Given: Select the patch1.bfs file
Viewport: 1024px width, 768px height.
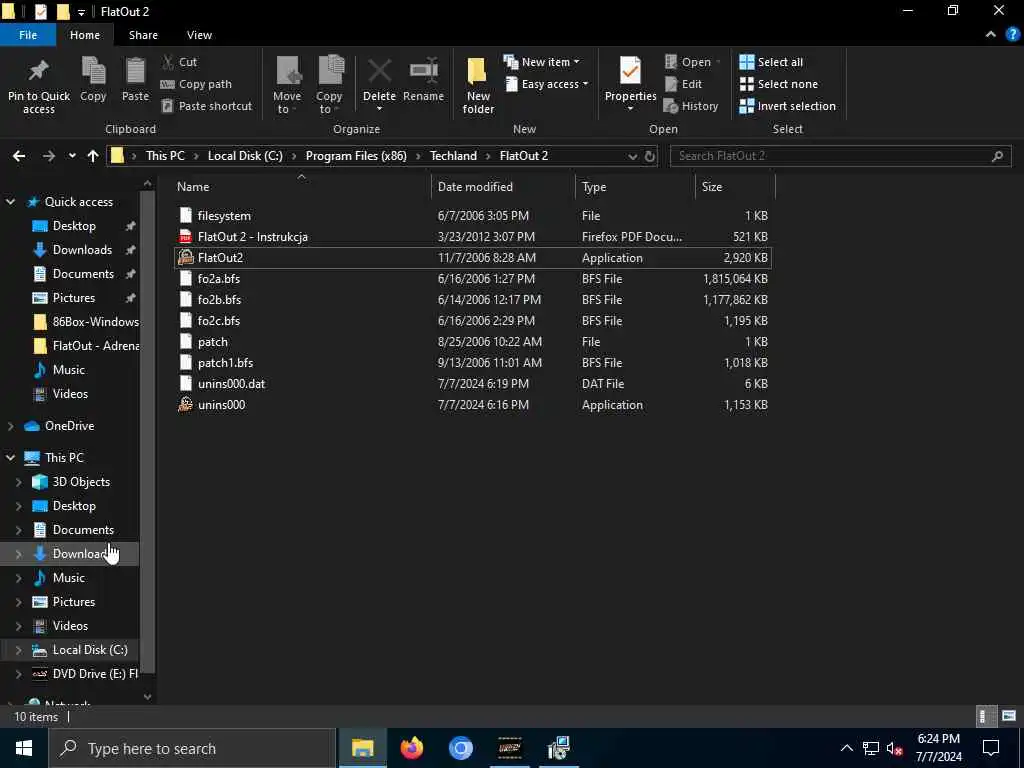Looking at the screenshot, I should point(473,363).
